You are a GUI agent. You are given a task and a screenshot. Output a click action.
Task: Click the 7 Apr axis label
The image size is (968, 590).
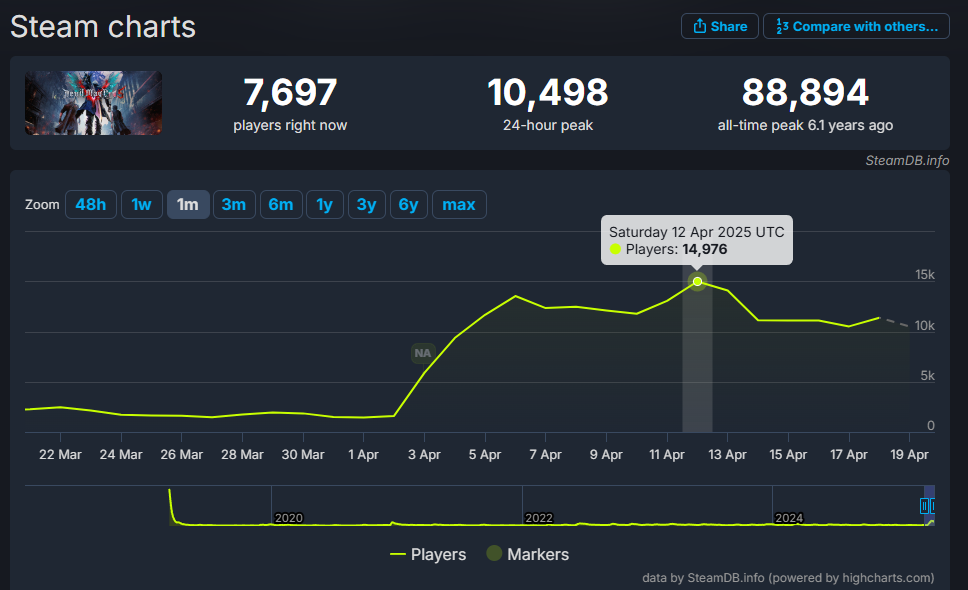546,455
